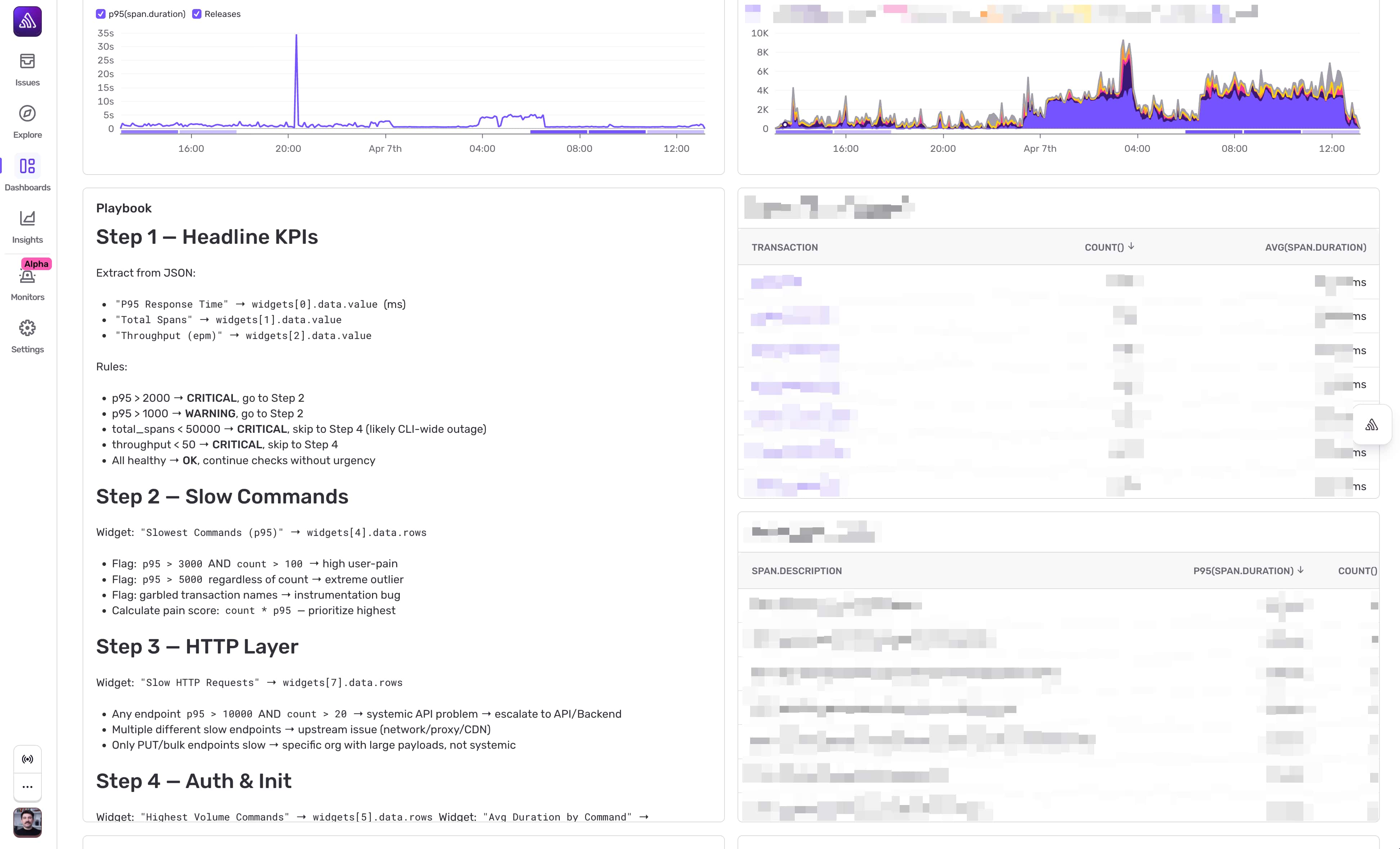This screenshot has width=1400, height=849.
Task: Uncheck the p95(span.duration) series checkbox
Action: (x=101, y=14)
